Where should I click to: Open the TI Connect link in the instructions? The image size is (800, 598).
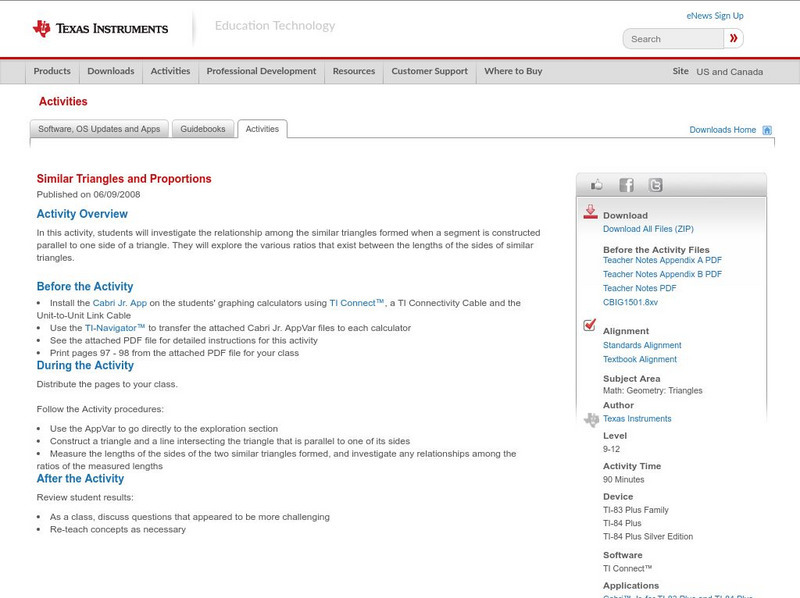pos(356,303)
